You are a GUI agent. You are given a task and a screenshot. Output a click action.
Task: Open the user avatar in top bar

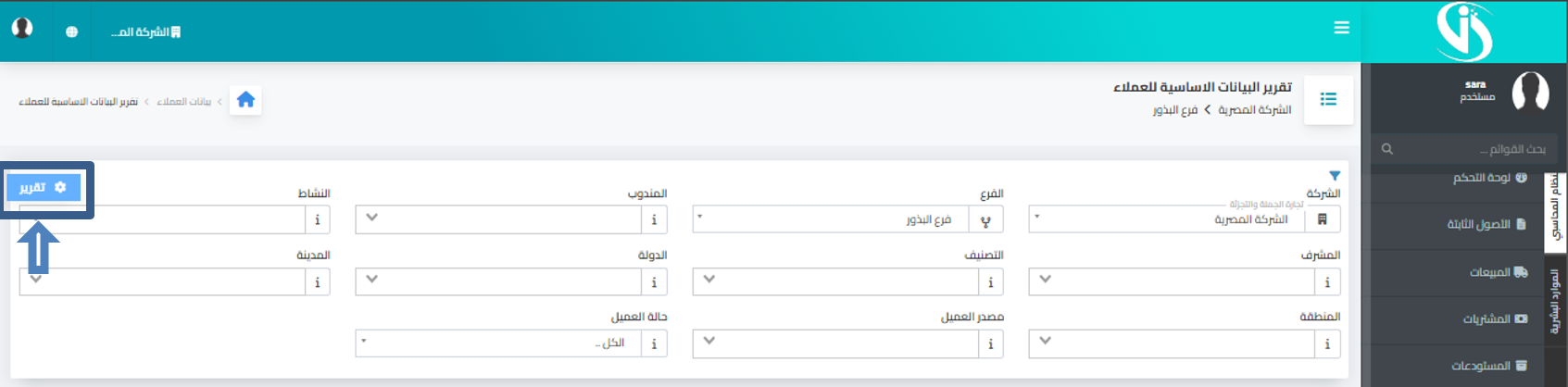(x=22, y=28)
